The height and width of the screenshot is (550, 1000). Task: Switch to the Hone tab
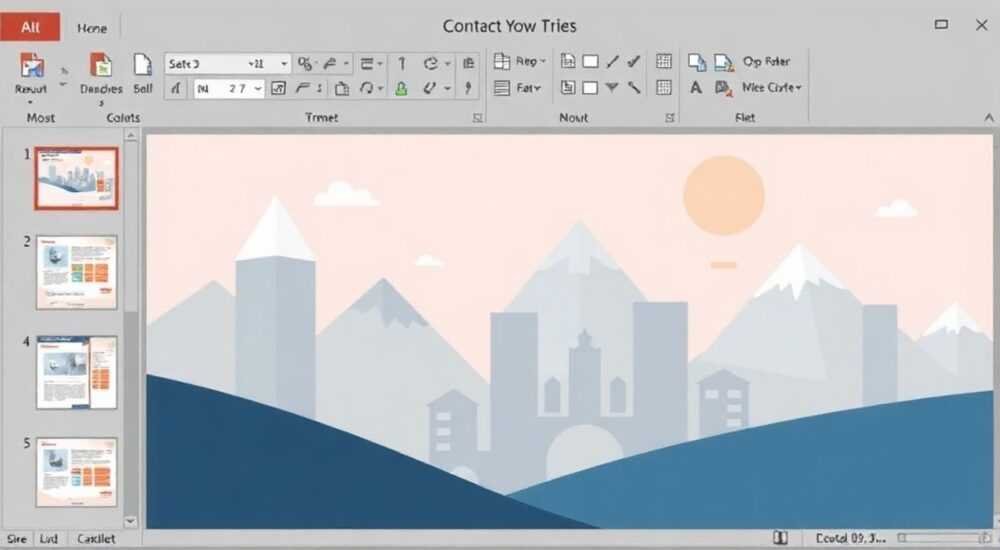92,28
